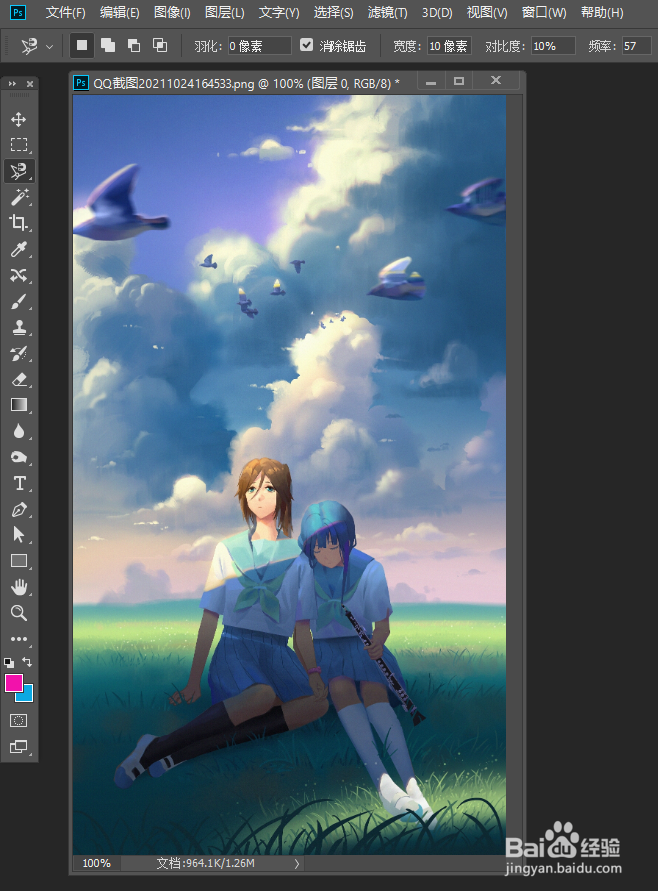
Task: Select the Move tool
Action: (18, 119)
